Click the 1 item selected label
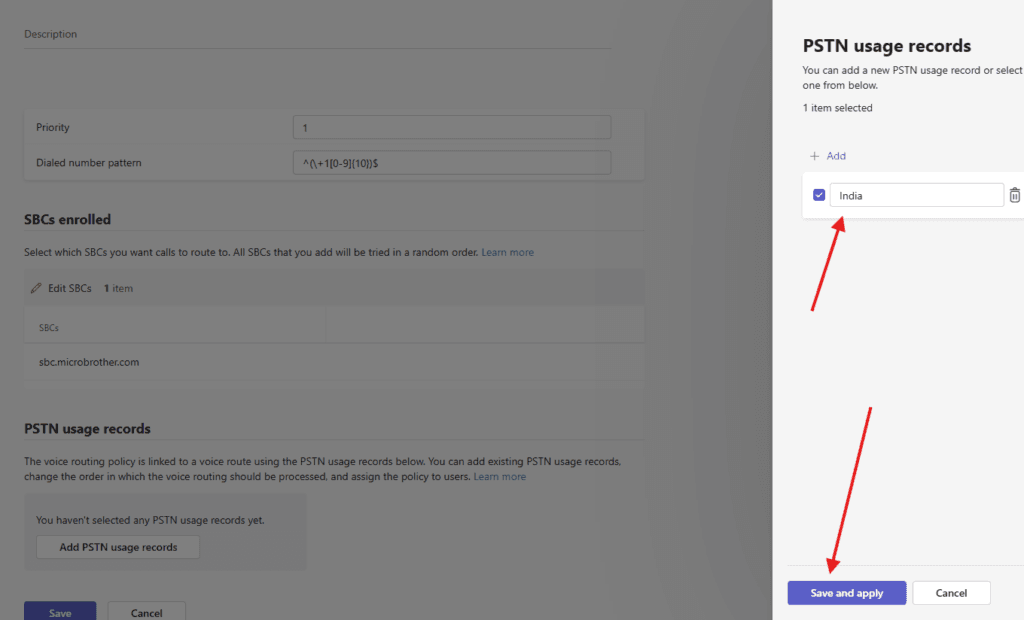 pyautogui.click(x=837, y=108)
